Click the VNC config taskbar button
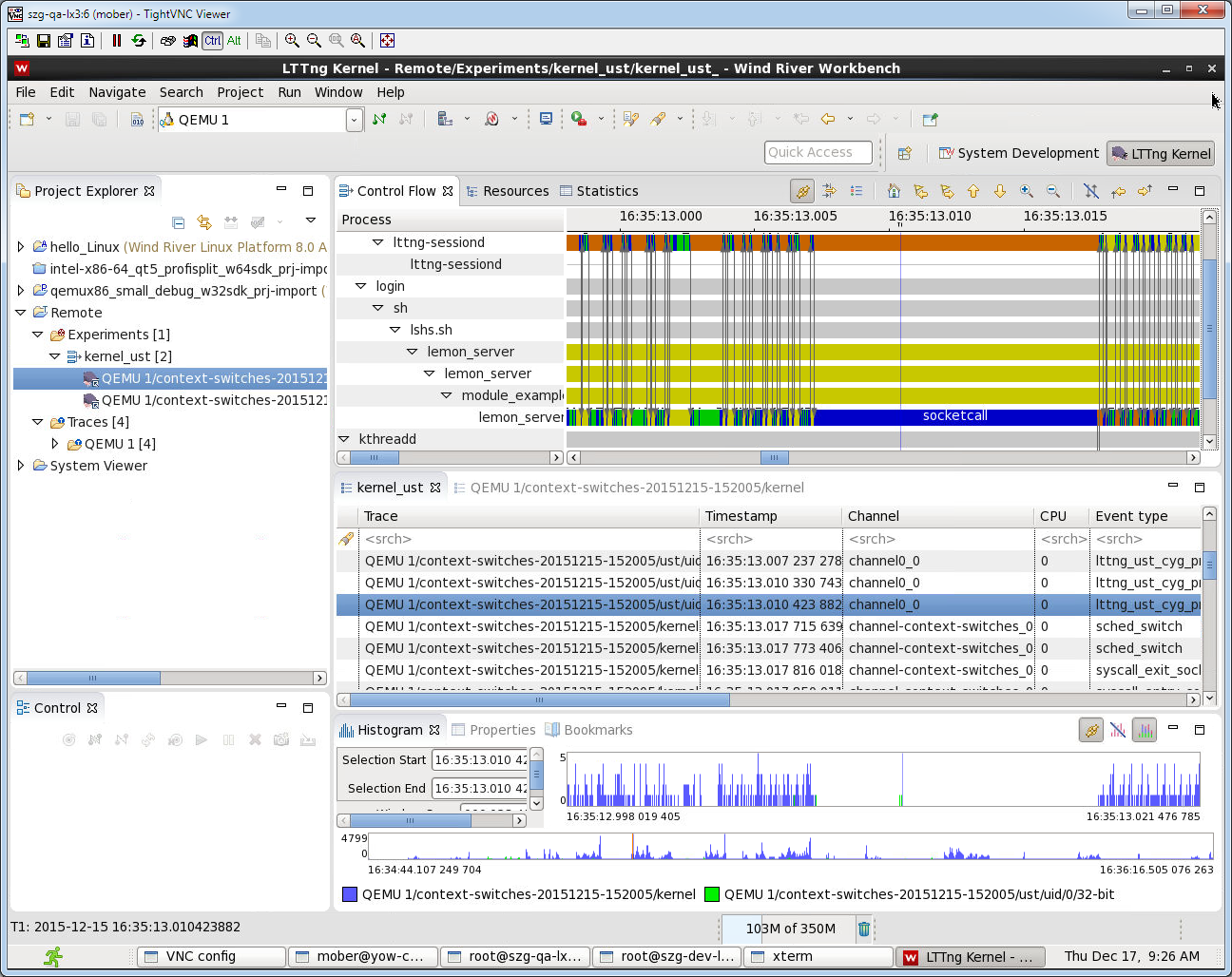 pyautogui.click(x=211, y=956)
